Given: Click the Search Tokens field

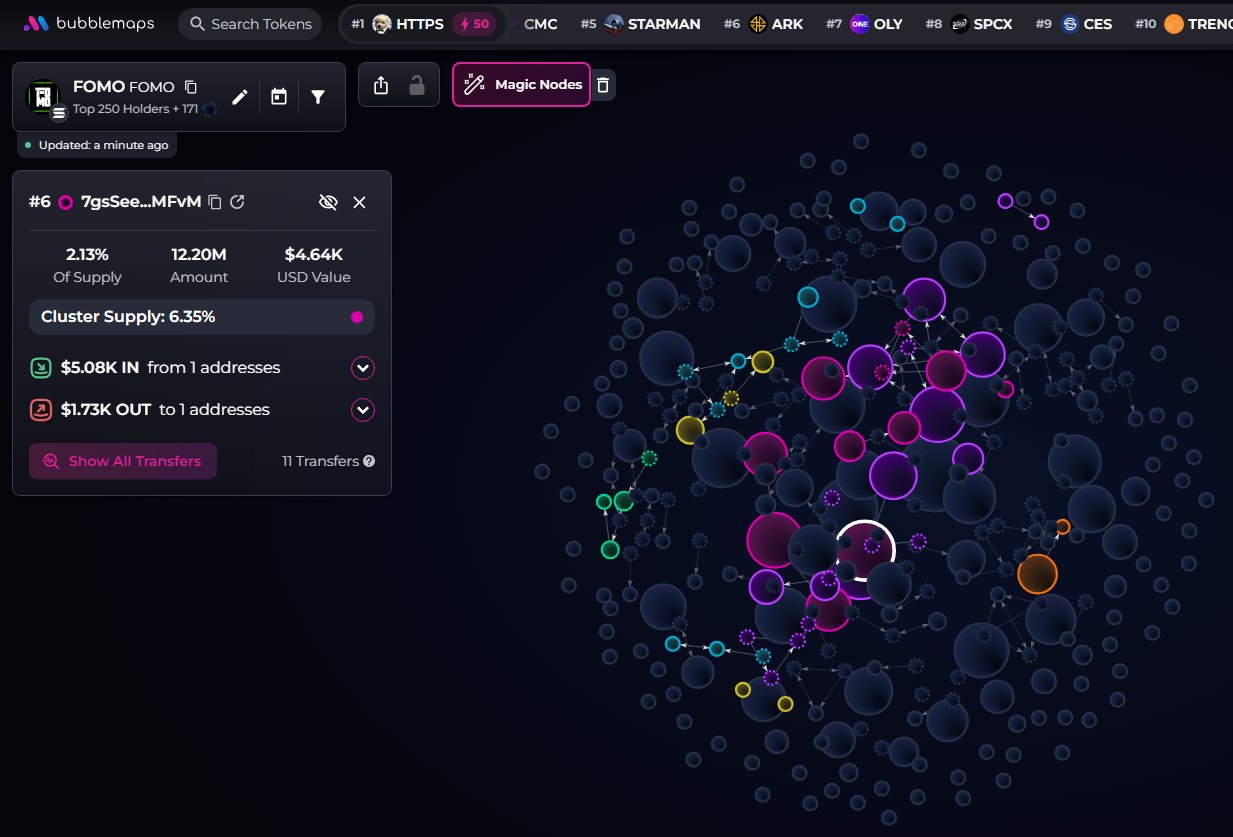Looking at the screenshot, I should (250, 24).
